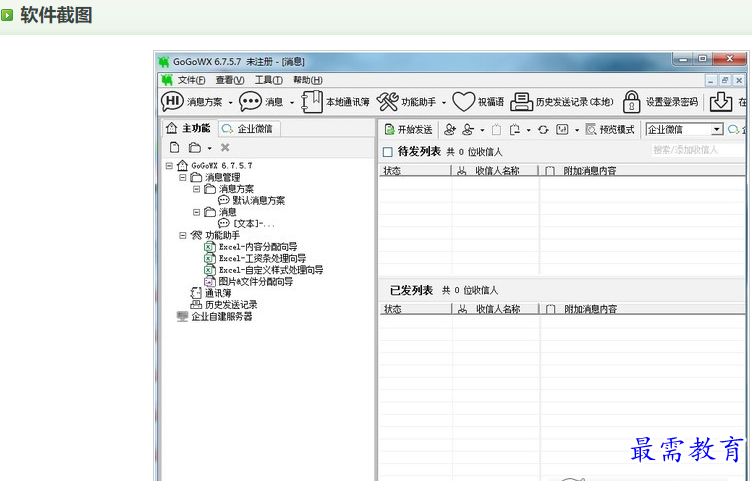Click the add recipient person icon
Image resolution: width=752 pixels, height=481 pixels.
pos(449,129)
